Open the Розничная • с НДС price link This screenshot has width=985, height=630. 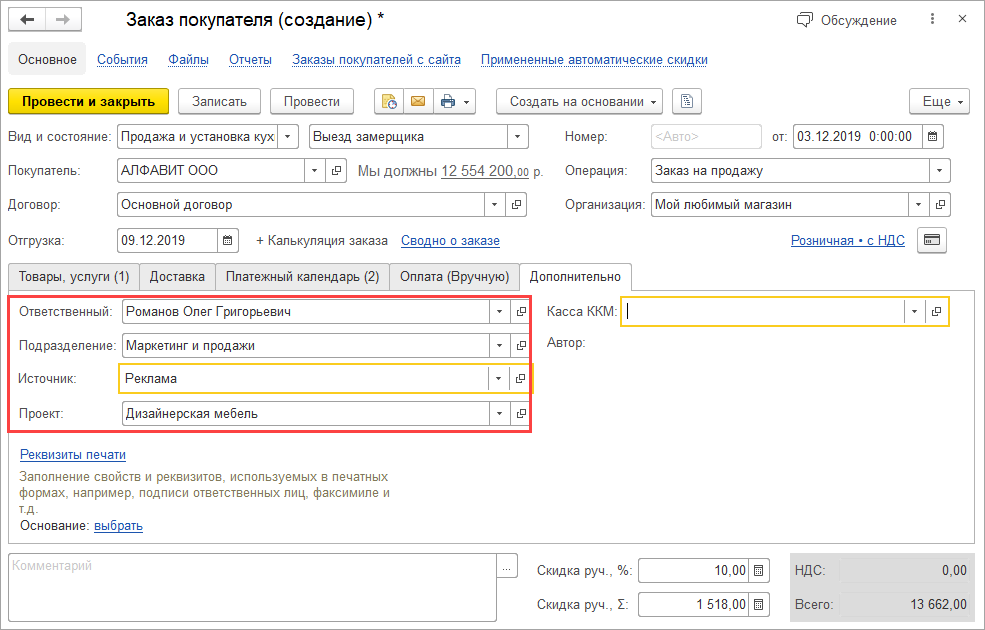(x=848, y=241)
